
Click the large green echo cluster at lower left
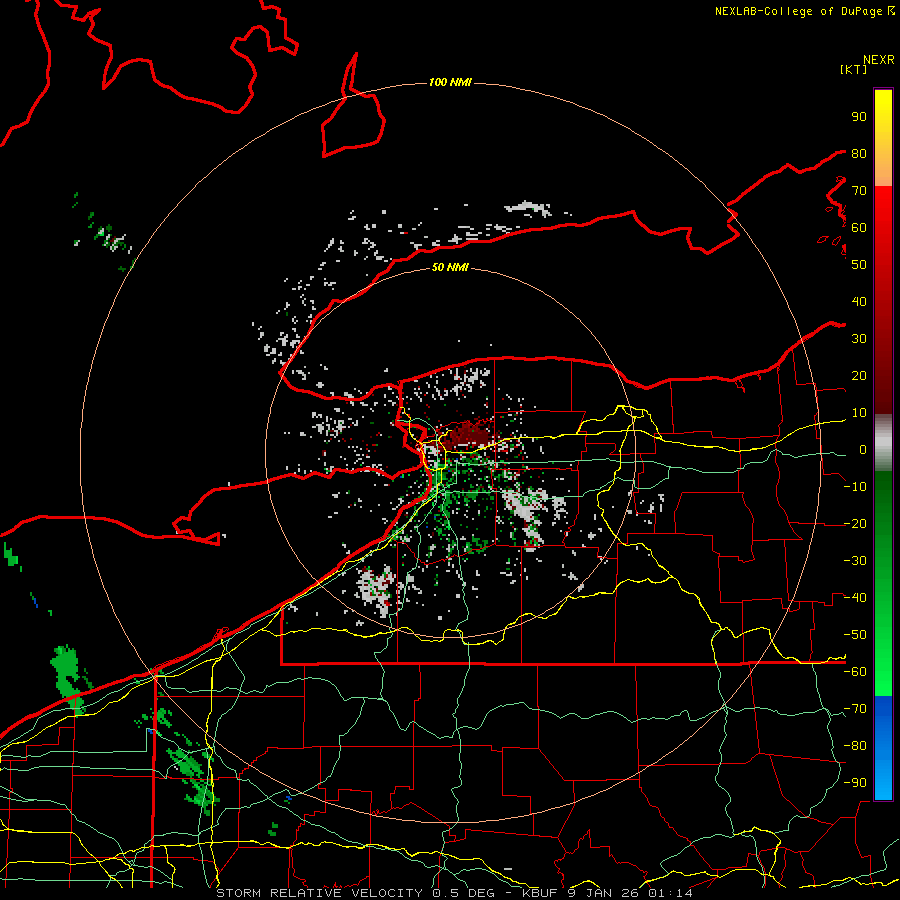point(69,677)
